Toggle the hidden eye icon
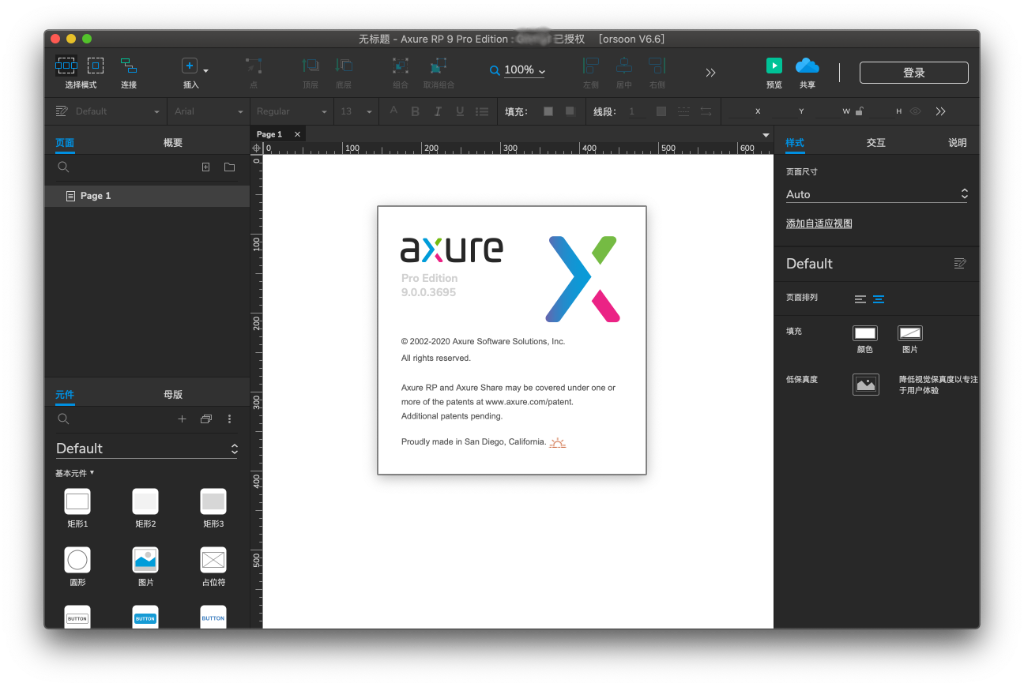The image size is (1024, 687). pyautogui.click(x=915, y=111)
